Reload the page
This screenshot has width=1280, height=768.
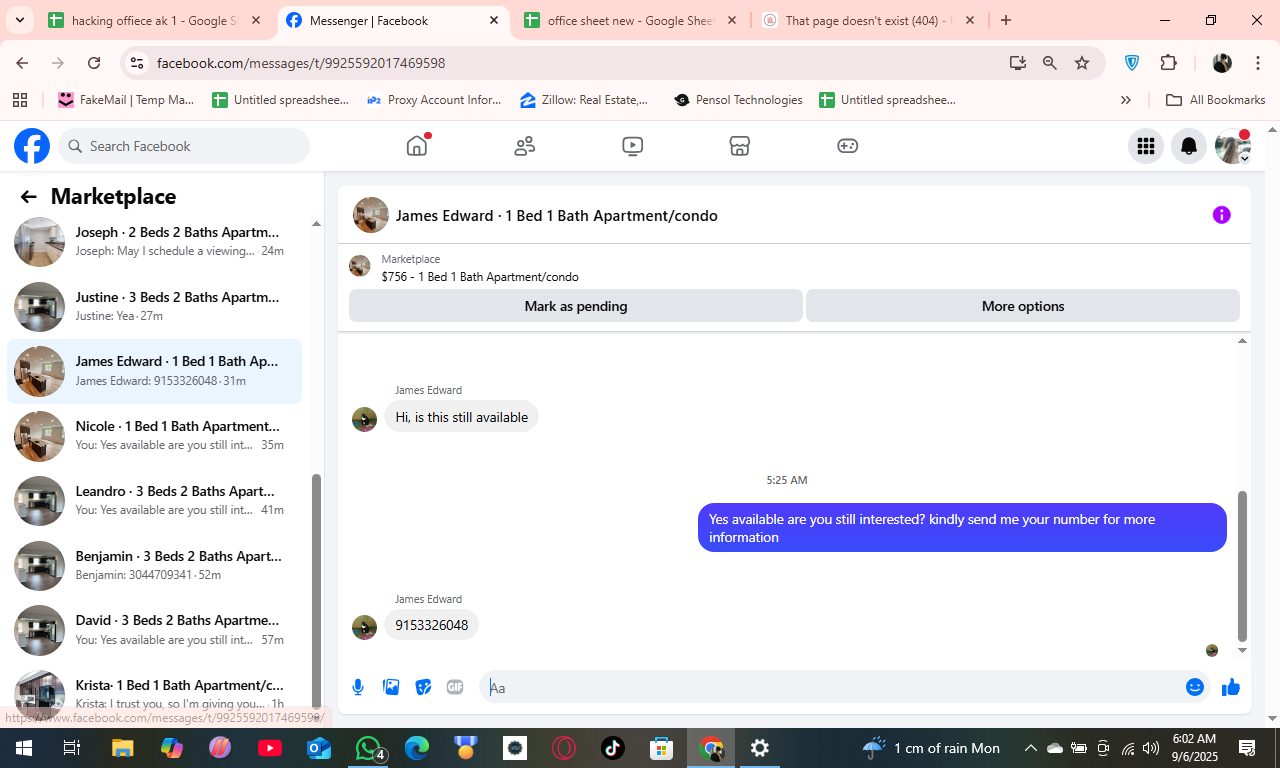[94, 63]
